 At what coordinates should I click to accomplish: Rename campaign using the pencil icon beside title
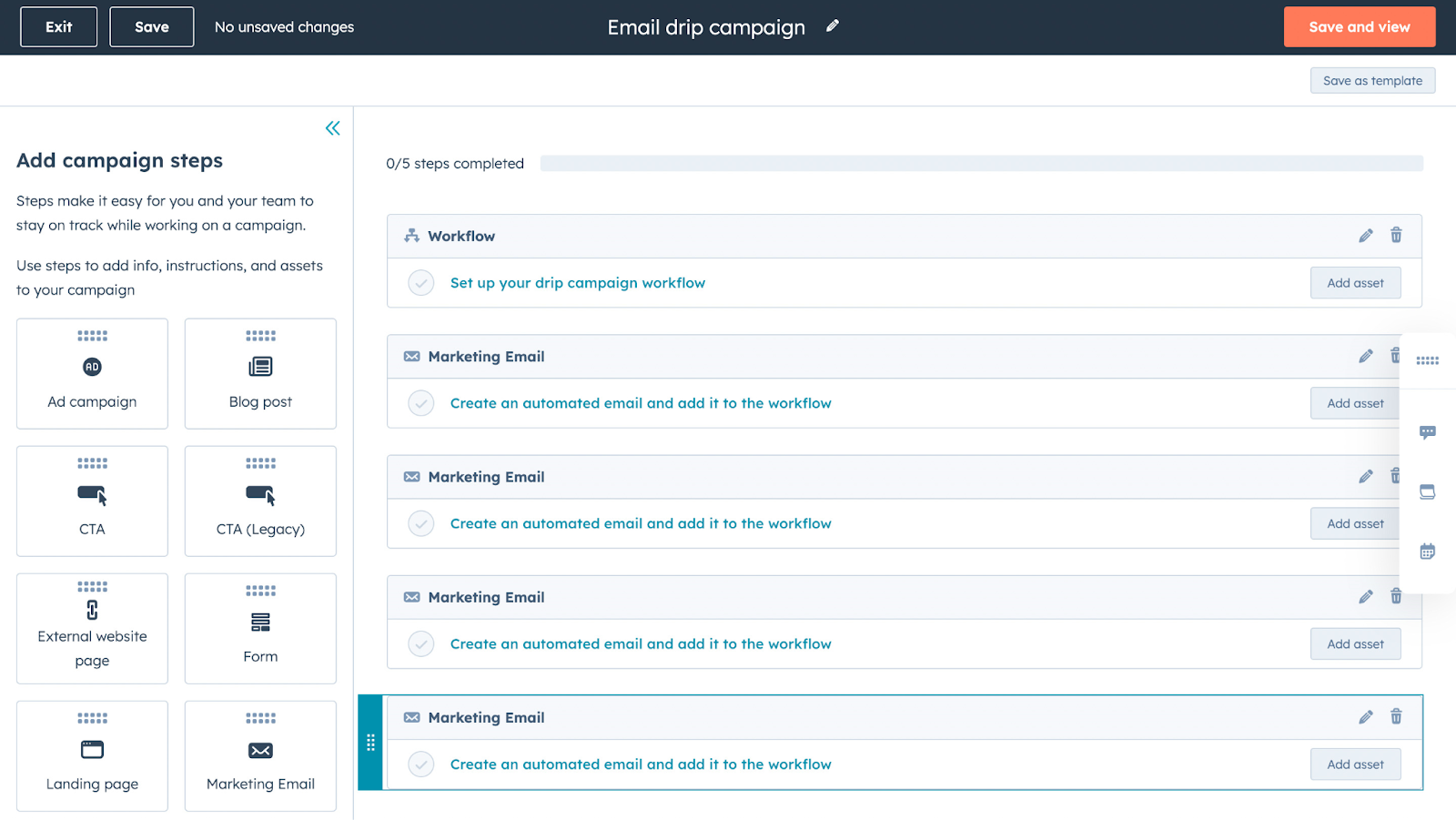831,26
